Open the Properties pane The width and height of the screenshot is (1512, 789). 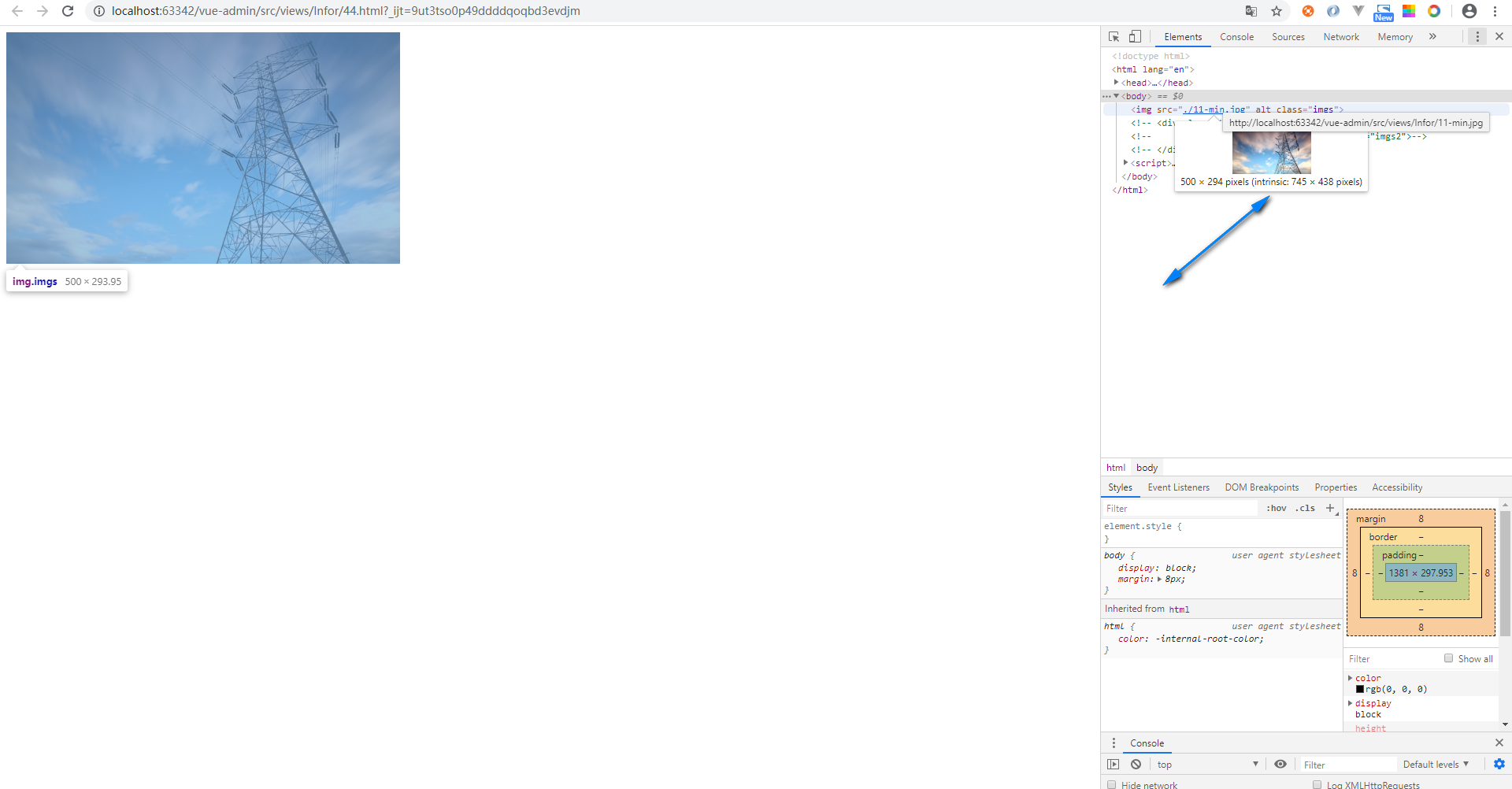[1336, 487]
